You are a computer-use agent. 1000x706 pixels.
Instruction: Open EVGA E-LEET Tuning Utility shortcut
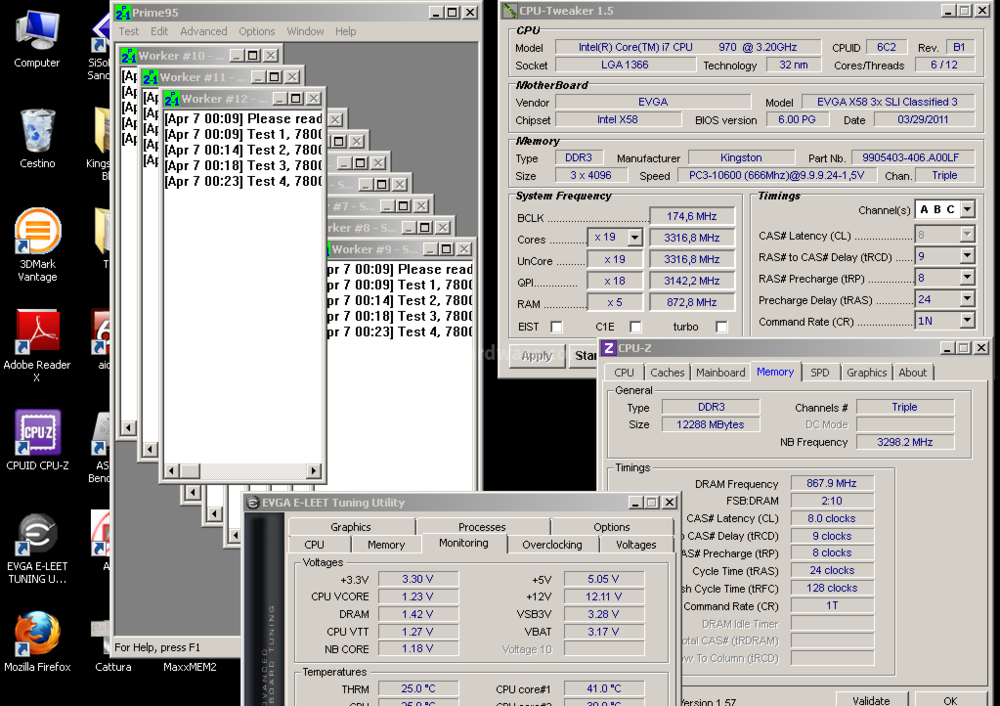pos(37,548)
